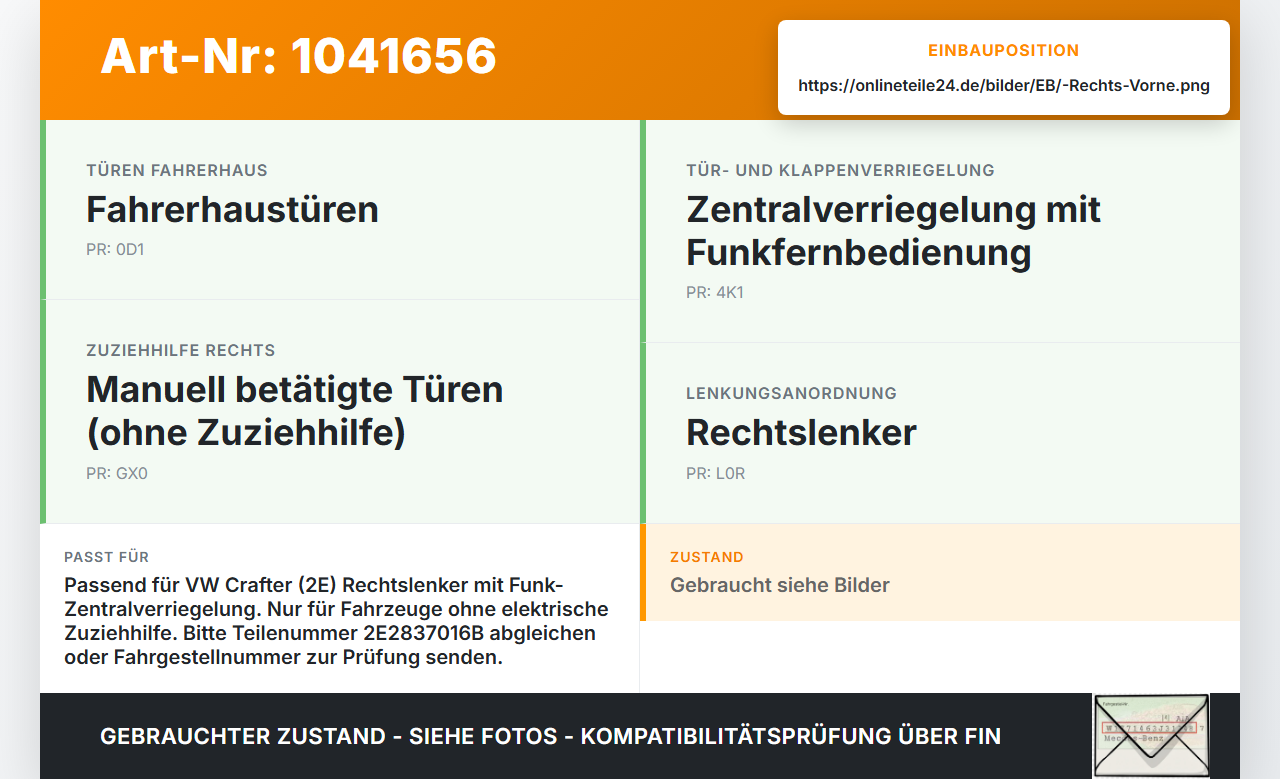This screenshot has width=1280, height=779.
Task: Select the PR: L0R code
Action: pos(716,474)
